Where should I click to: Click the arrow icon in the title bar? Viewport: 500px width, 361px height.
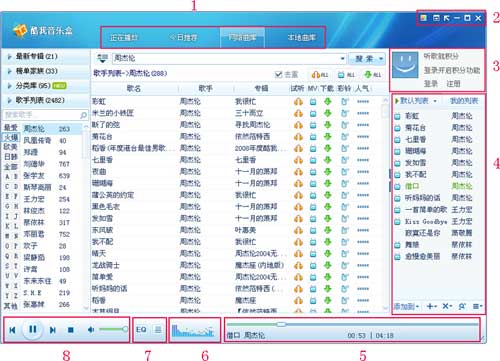click(x=447, y=18)
